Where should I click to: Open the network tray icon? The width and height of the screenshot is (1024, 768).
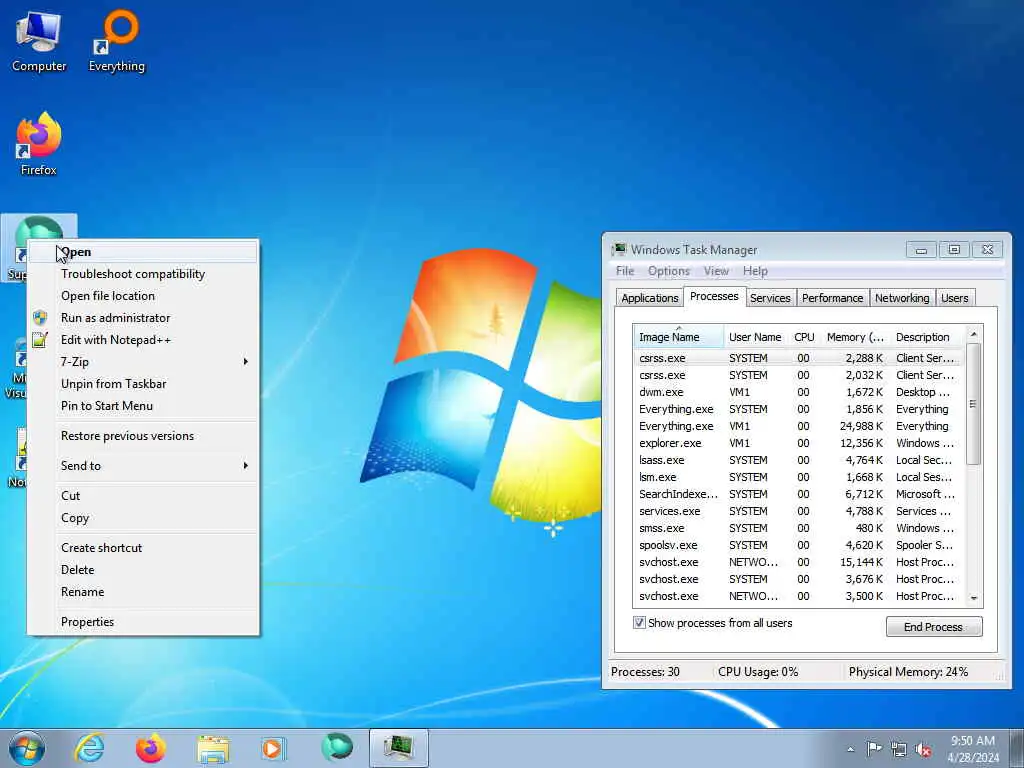(899, 749)
